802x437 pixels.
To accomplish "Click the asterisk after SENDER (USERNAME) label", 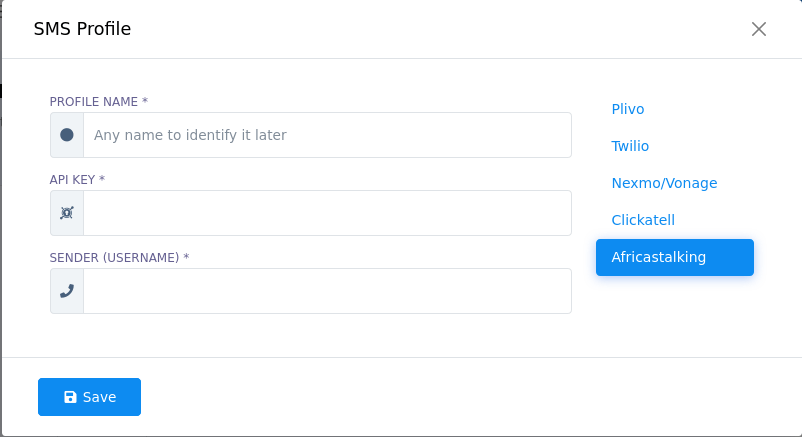I will click(186, 256).
